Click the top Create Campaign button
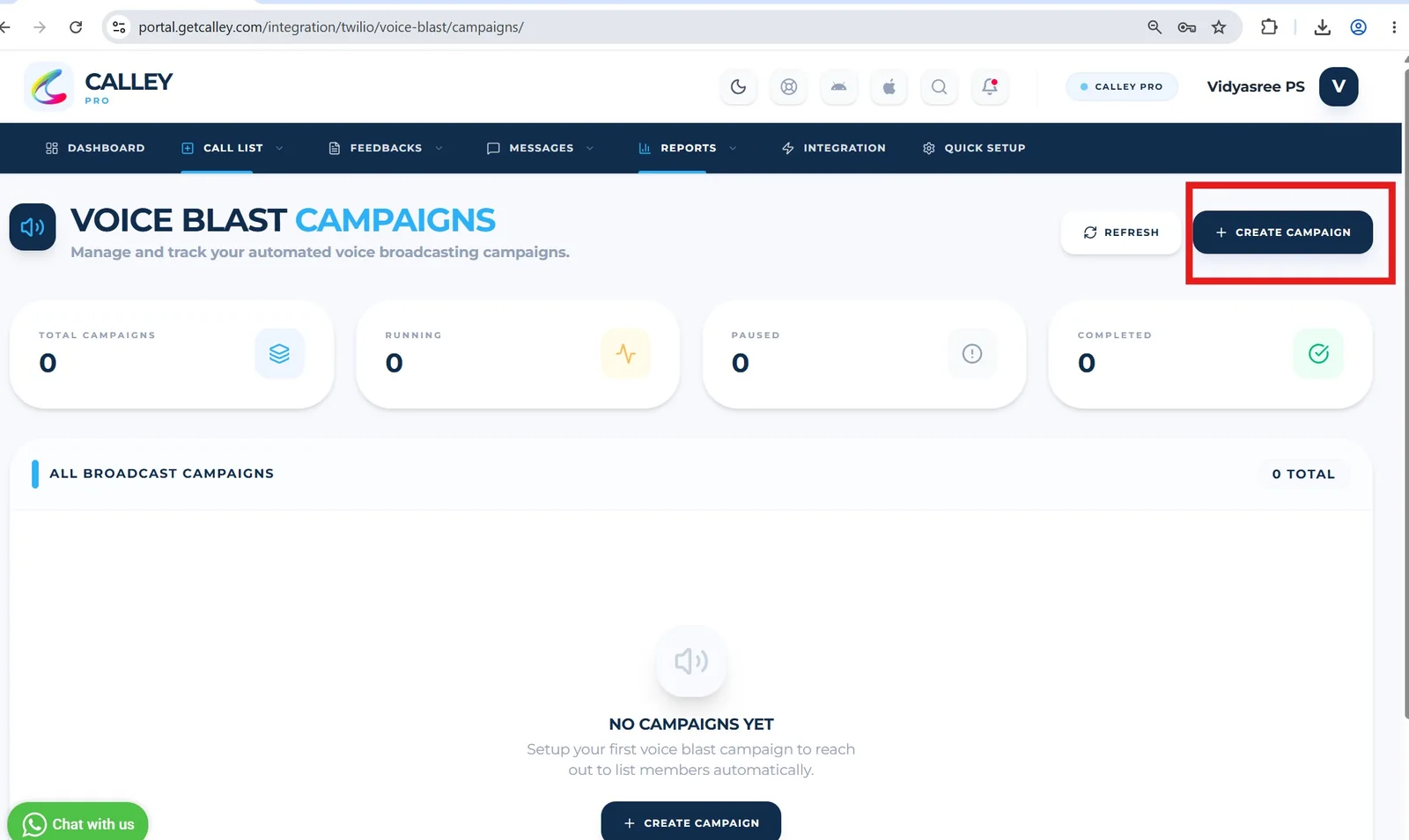This screenshot has height=840, width=1409. pos(1283,232)
